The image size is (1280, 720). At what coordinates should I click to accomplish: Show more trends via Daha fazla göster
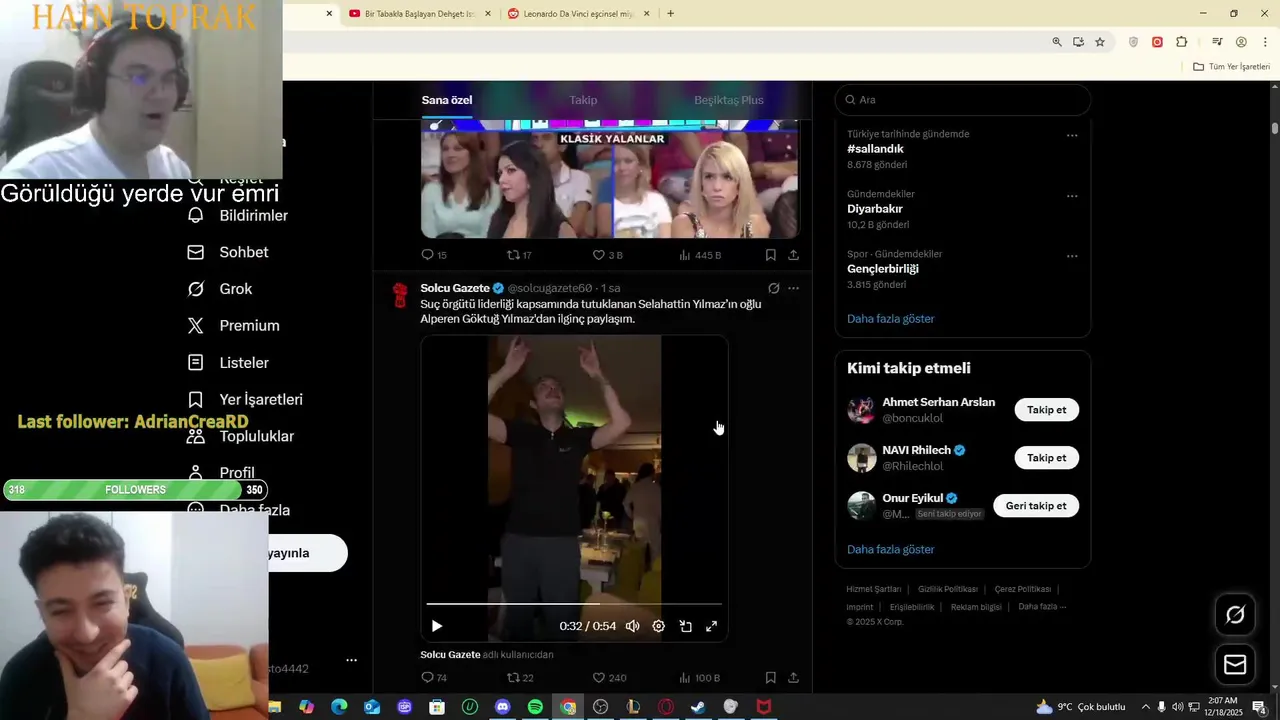coord(890,319)
